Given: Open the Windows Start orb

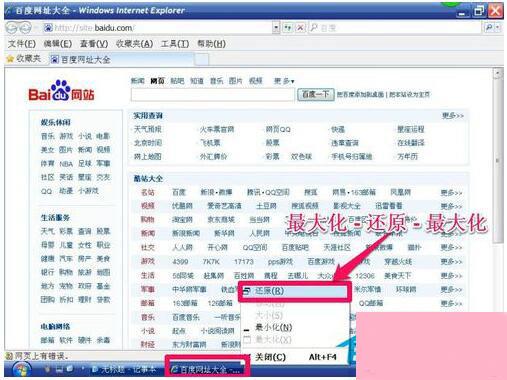Looking at the screenshot, I should [x=22, y=370].
